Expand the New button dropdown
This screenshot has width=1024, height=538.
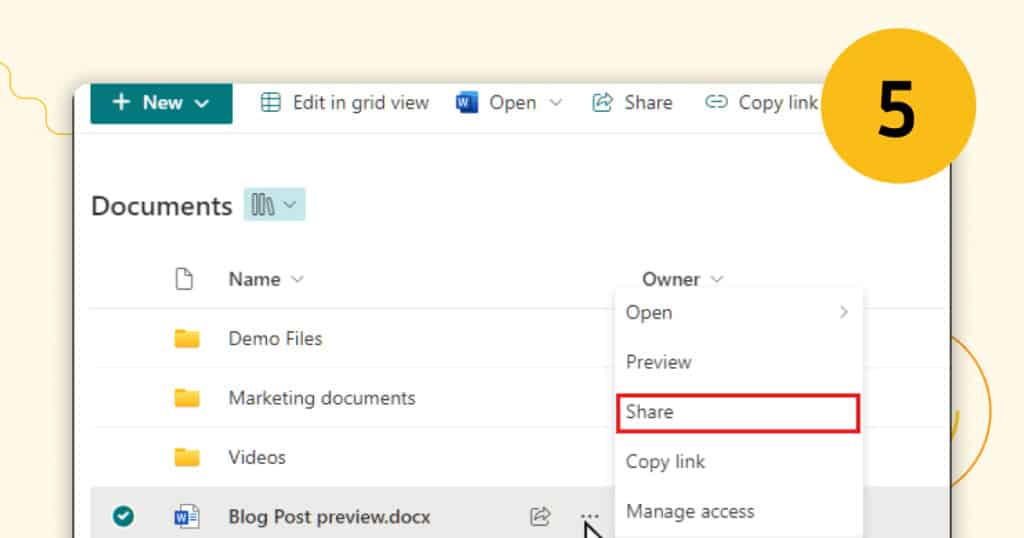(x=201, y=103)
